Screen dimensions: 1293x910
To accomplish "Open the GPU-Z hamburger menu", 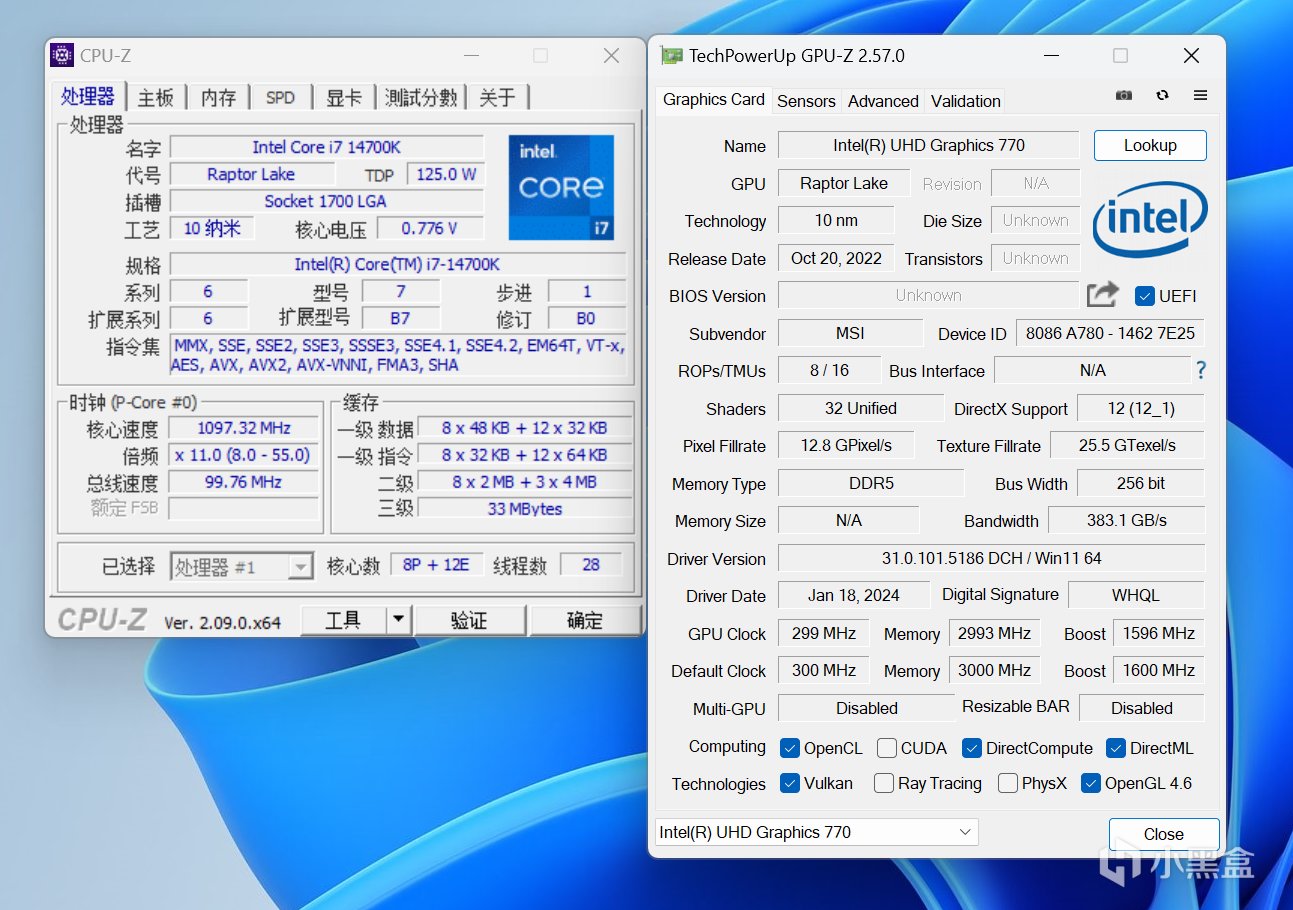I will click(x=1200, y=96).
